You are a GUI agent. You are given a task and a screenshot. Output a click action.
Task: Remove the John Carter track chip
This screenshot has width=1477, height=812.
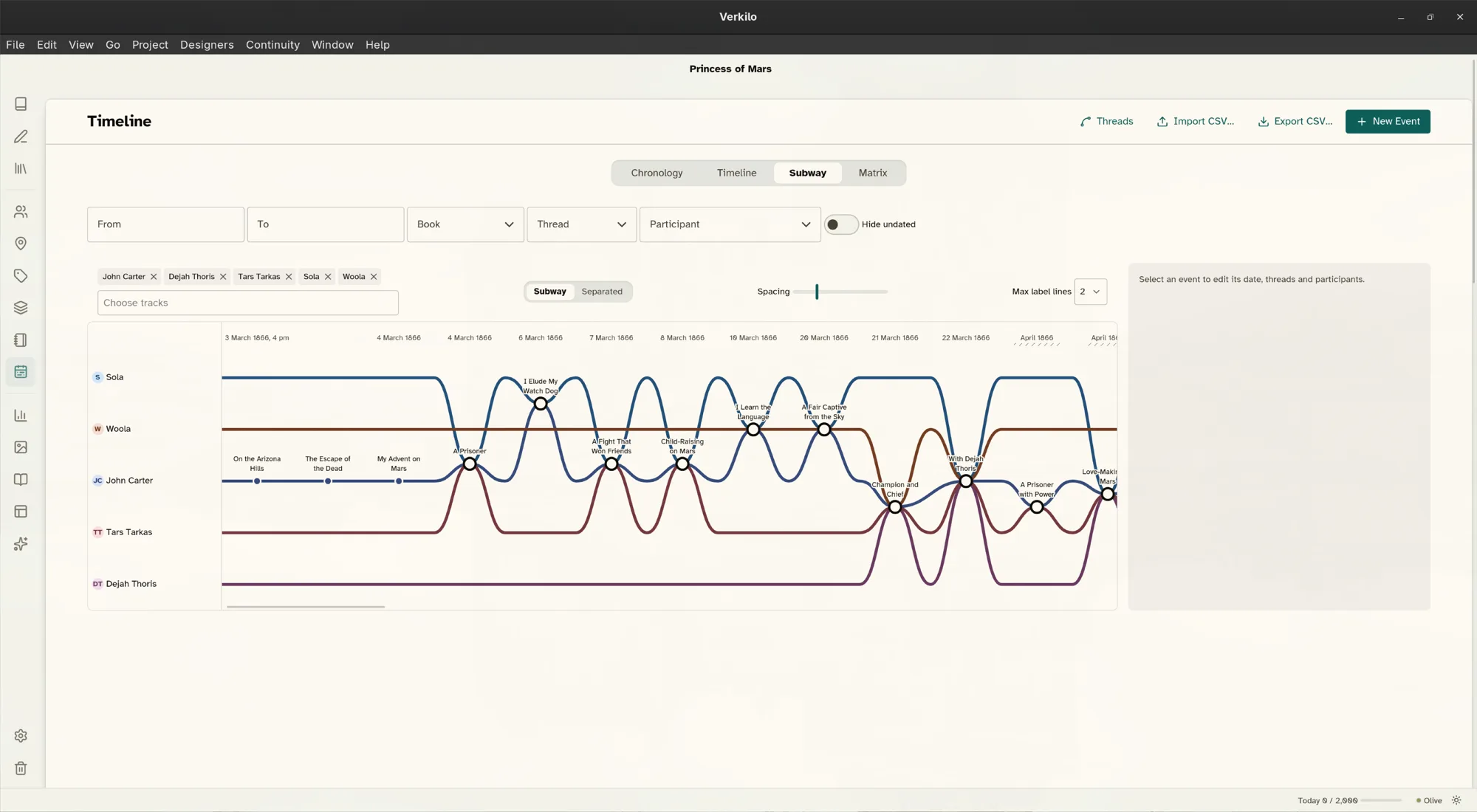pos(154,277)
